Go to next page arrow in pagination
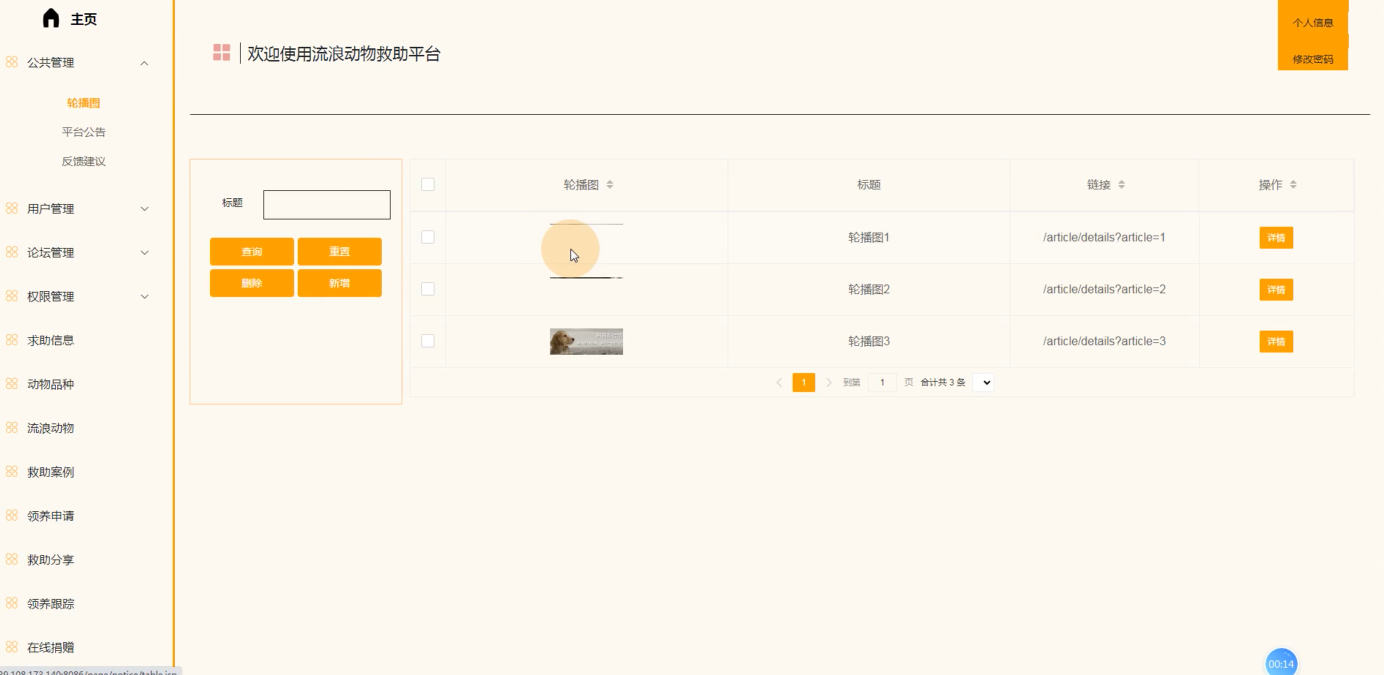This screenshot has height=675, width=1384. coord(829,382)
